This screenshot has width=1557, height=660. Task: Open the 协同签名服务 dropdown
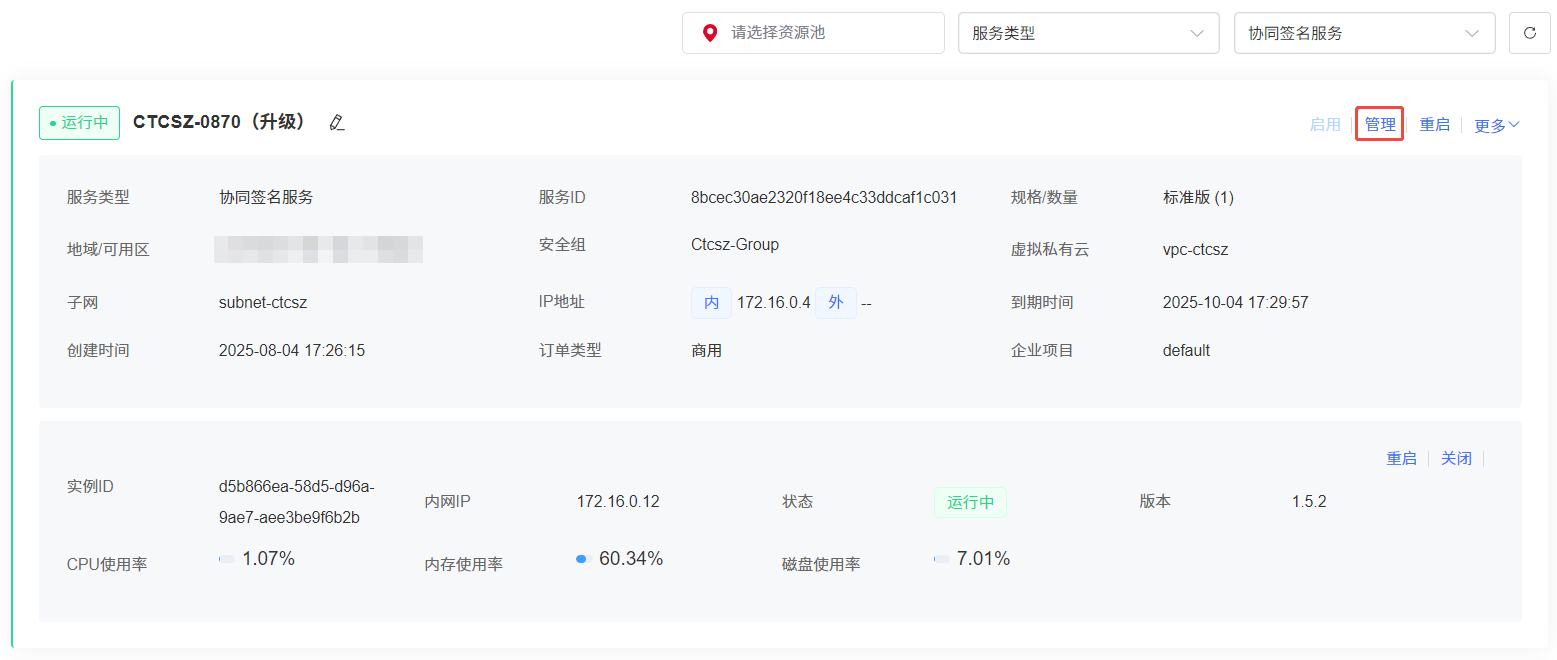1364,33
